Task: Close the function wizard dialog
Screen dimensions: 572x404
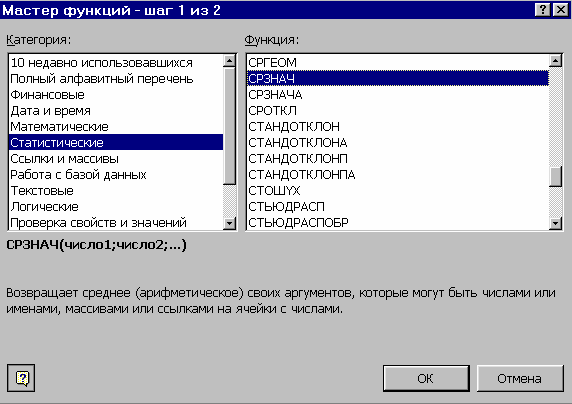Action: 560,10
